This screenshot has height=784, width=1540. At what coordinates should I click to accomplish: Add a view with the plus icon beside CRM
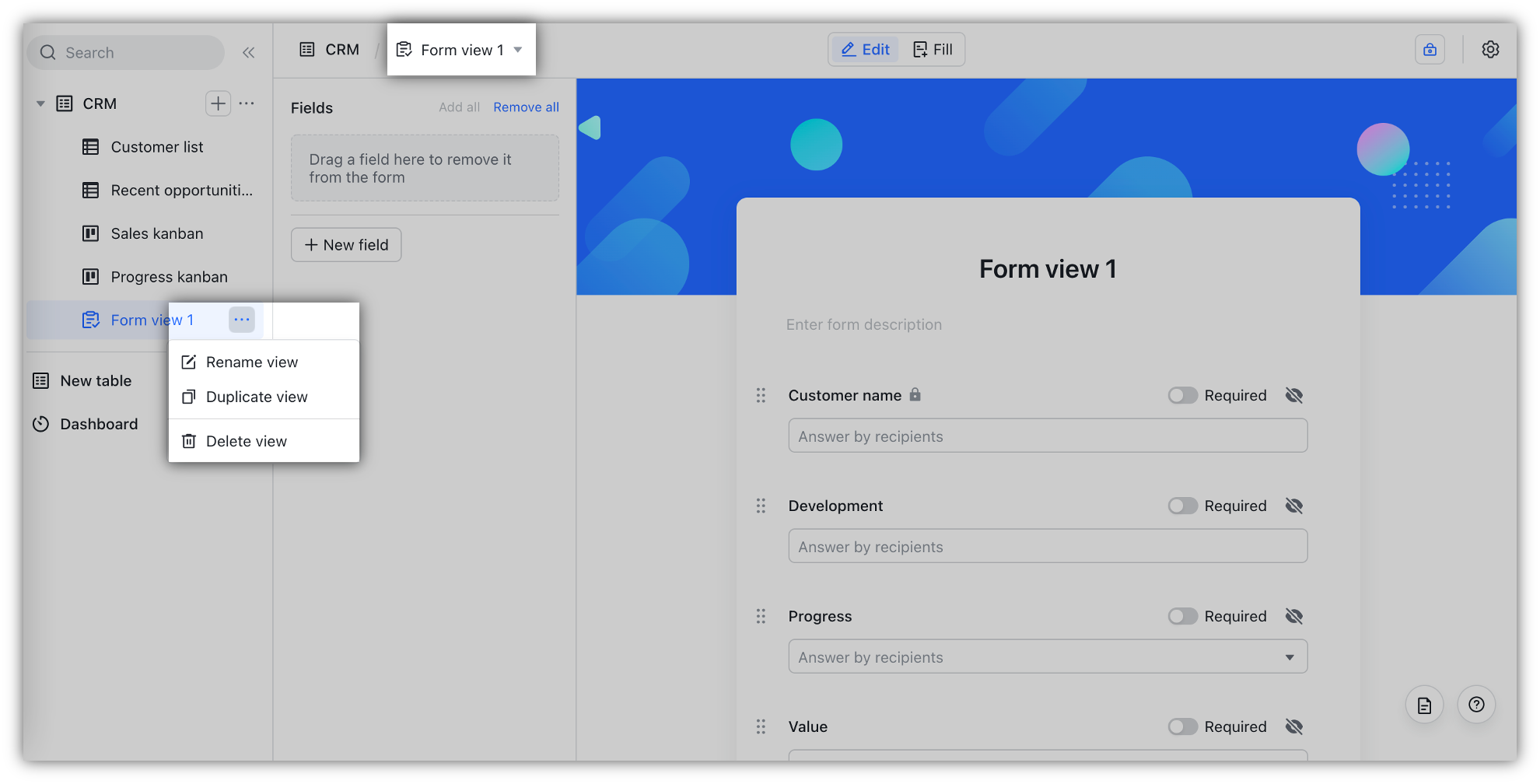218,103
